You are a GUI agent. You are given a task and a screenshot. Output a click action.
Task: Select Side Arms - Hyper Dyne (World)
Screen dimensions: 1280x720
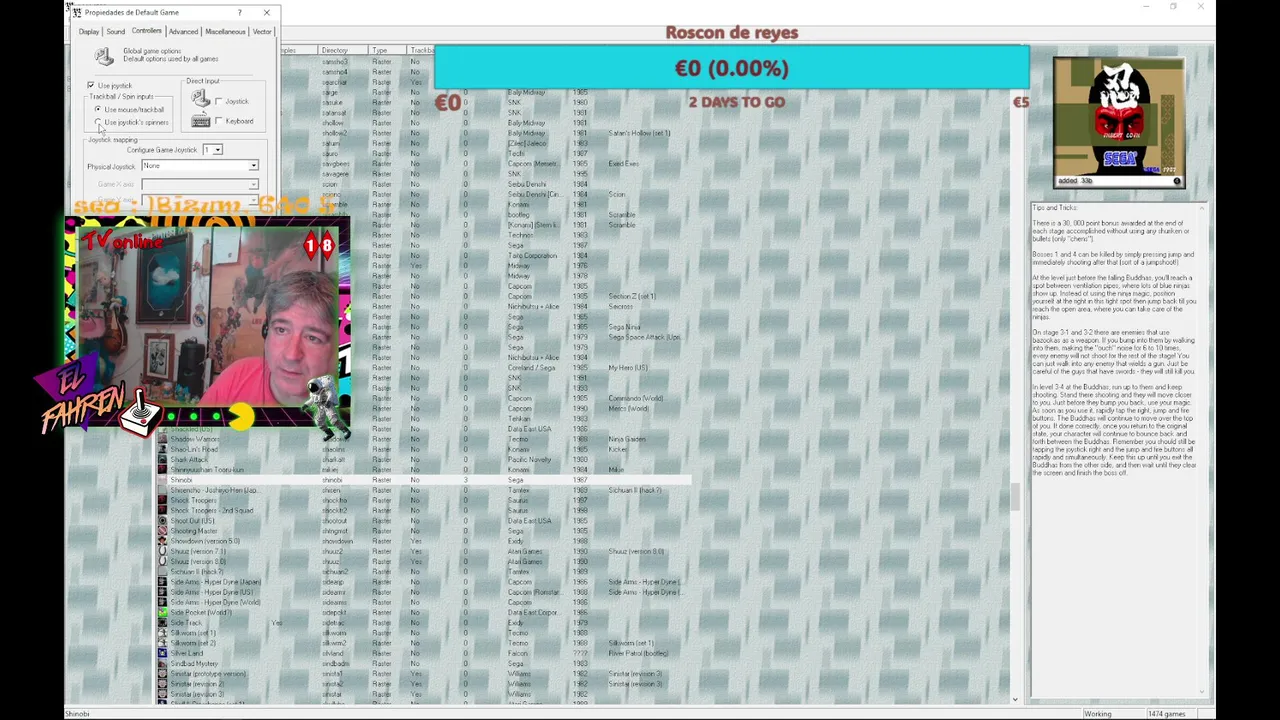click(x=215, y=602)
